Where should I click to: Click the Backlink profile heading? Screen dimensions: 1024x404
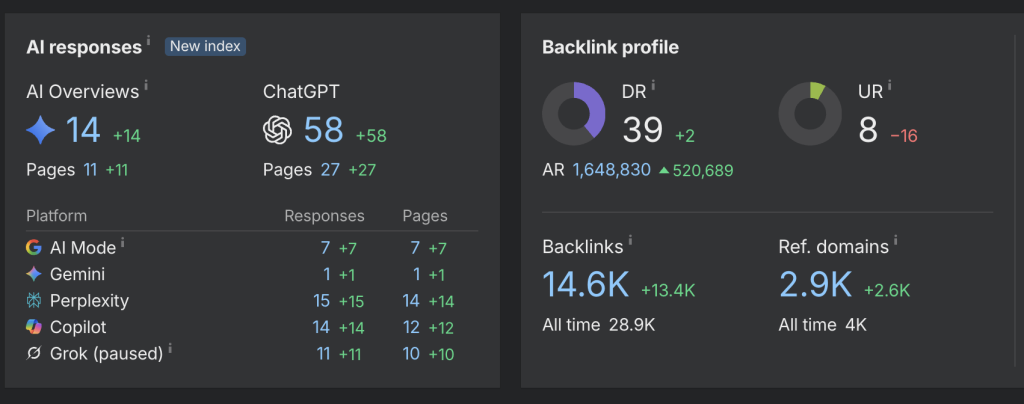[x=610, y=48]
